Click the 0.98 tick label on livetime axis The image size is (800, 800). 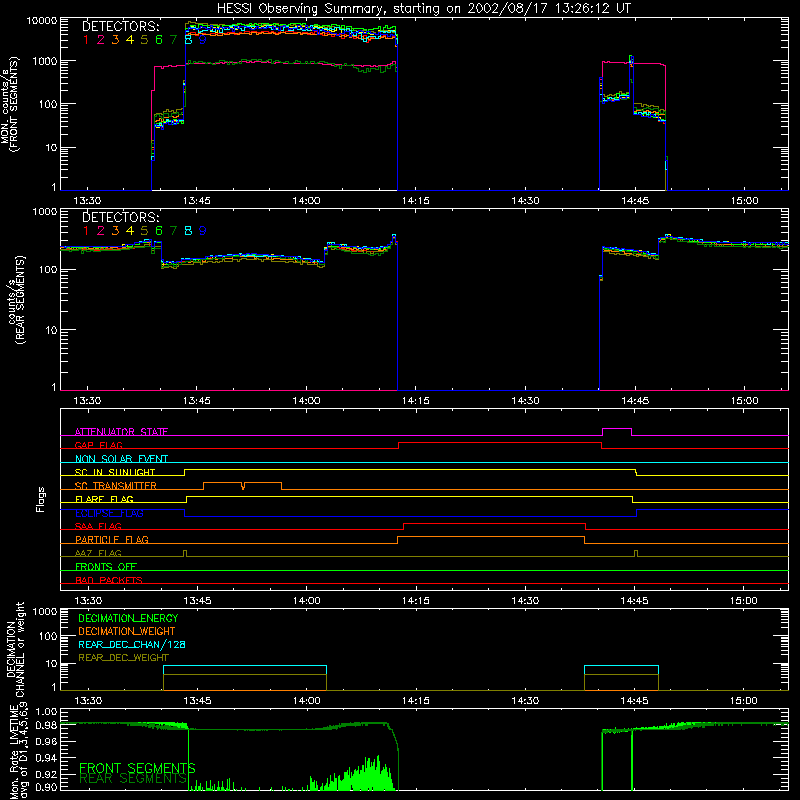point(46,726)
